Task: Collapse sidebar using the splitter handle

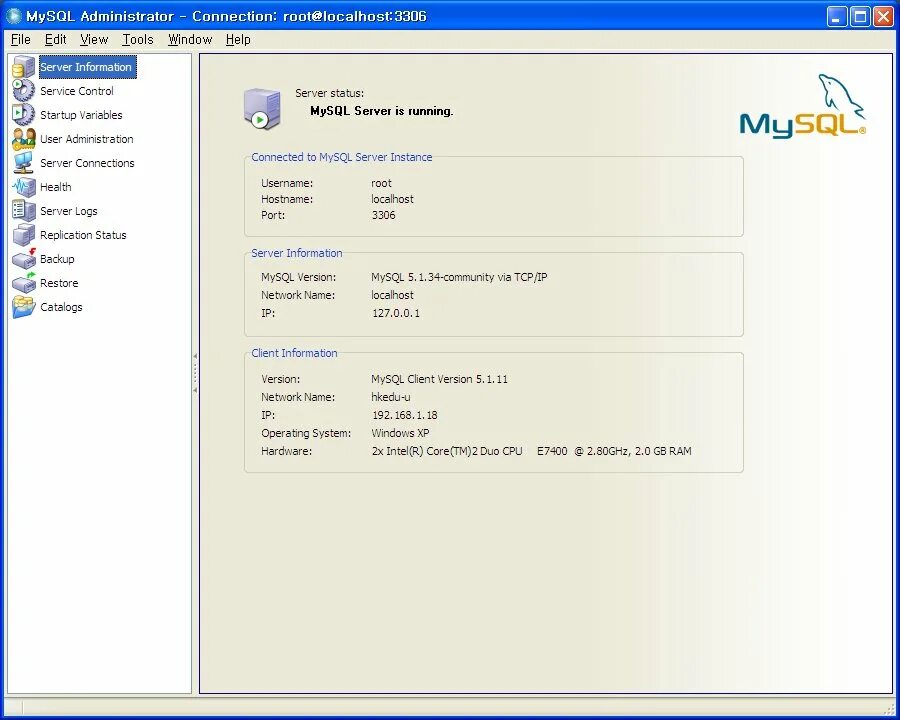Action: point(195,373)
